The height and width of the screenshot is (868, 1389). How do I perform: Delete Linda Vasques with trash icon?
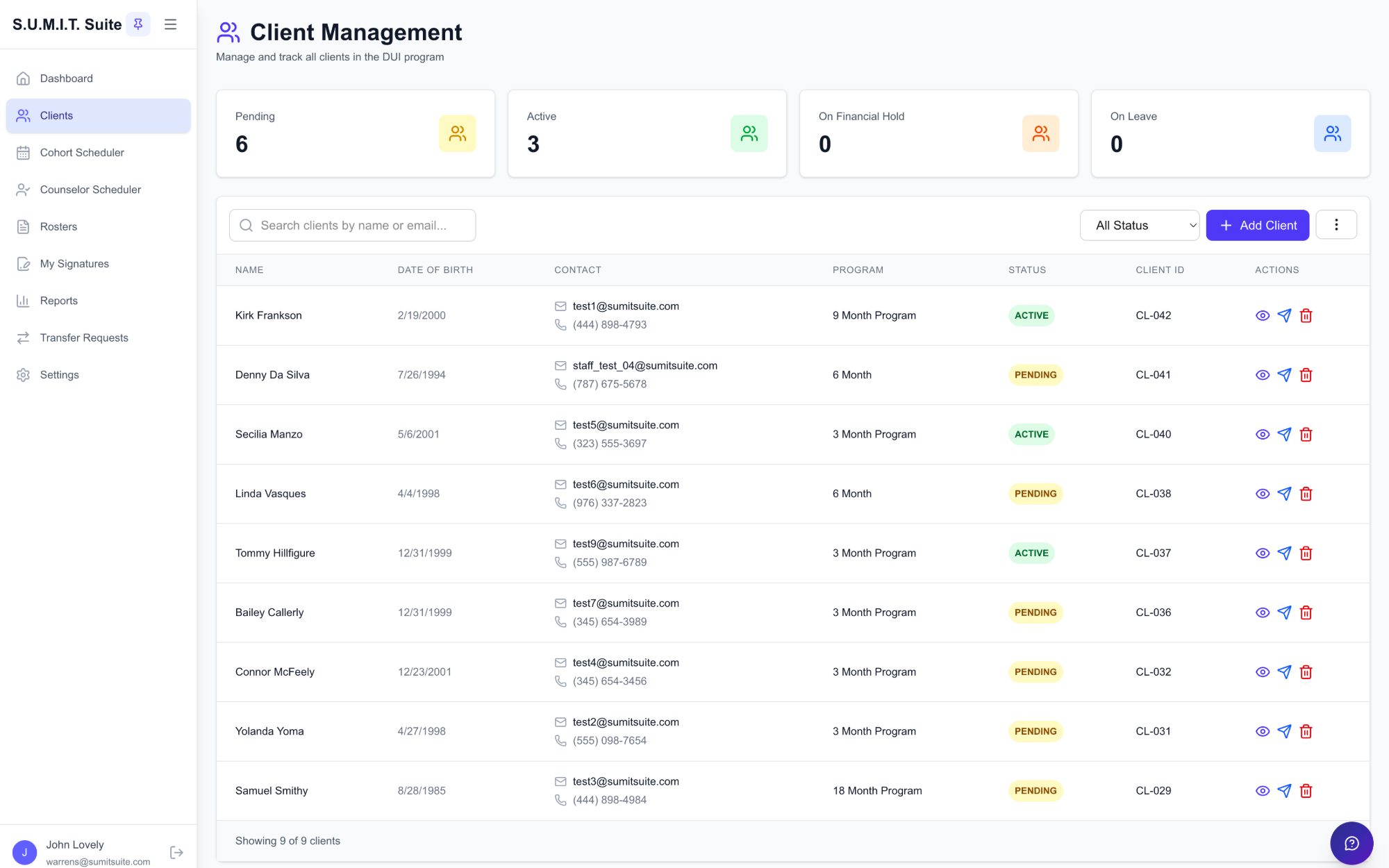pyautogui.click(x=1306, y=494)
